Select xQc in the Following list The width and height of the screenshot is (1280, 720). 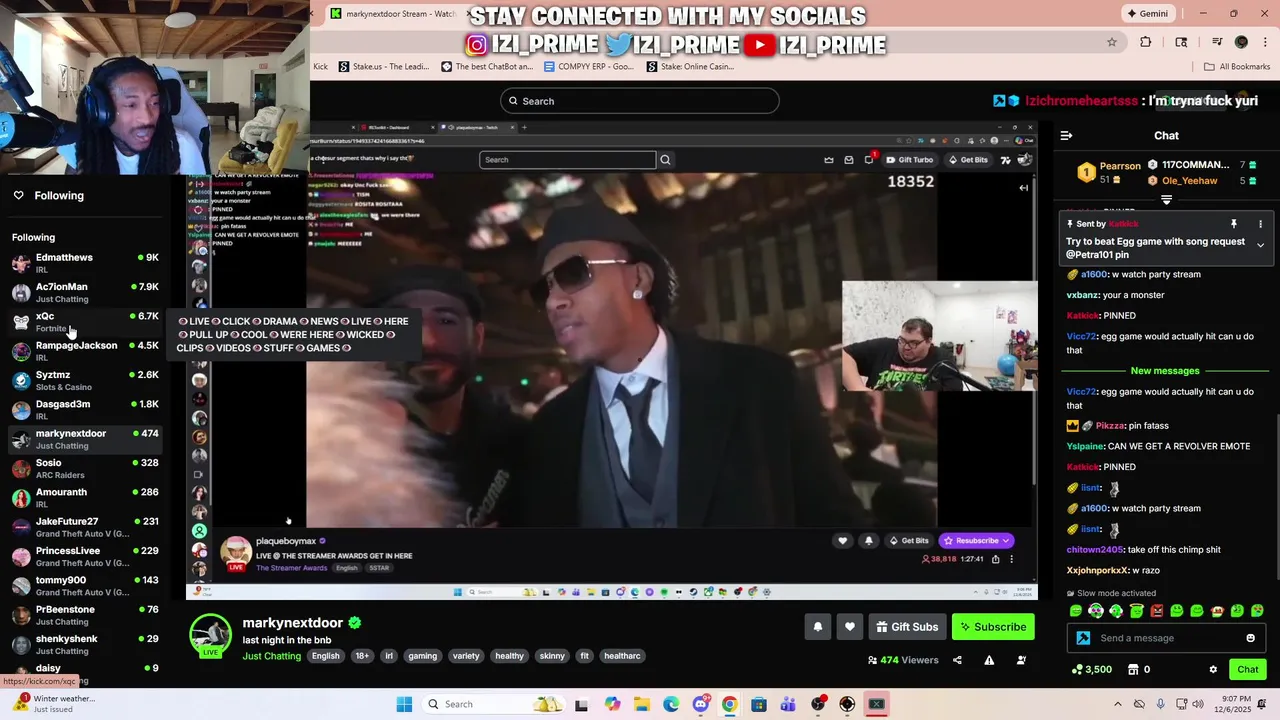pyautogui.click(x=85, y=321)
